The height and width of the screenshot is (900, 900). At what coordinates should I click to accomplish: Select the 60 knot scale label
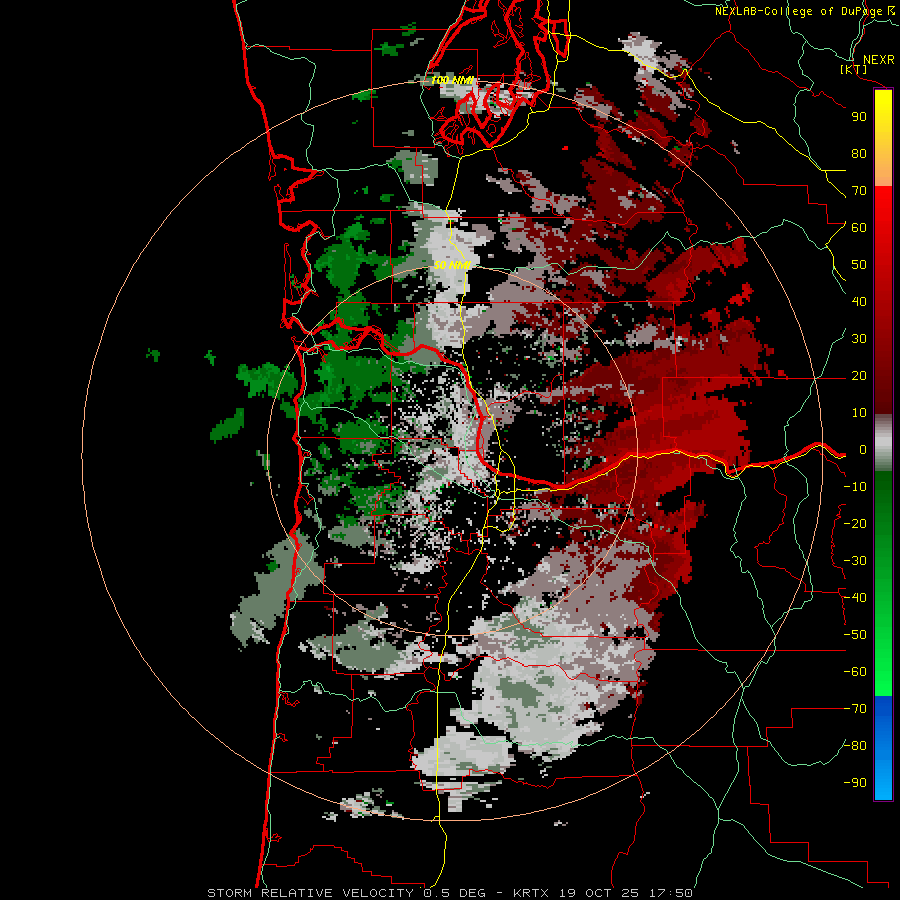(859, 228)
